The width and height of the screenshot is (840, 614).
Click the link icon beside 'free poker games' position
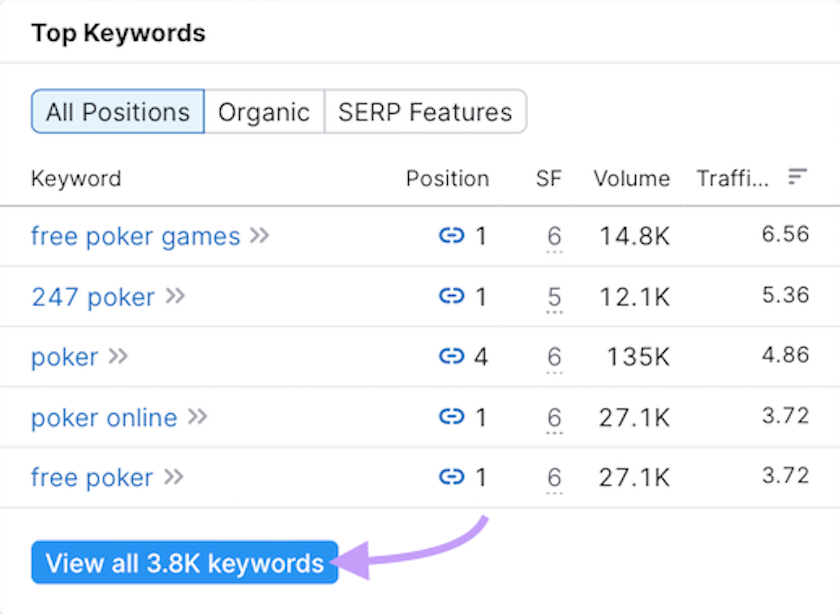(x=450, y=236)
